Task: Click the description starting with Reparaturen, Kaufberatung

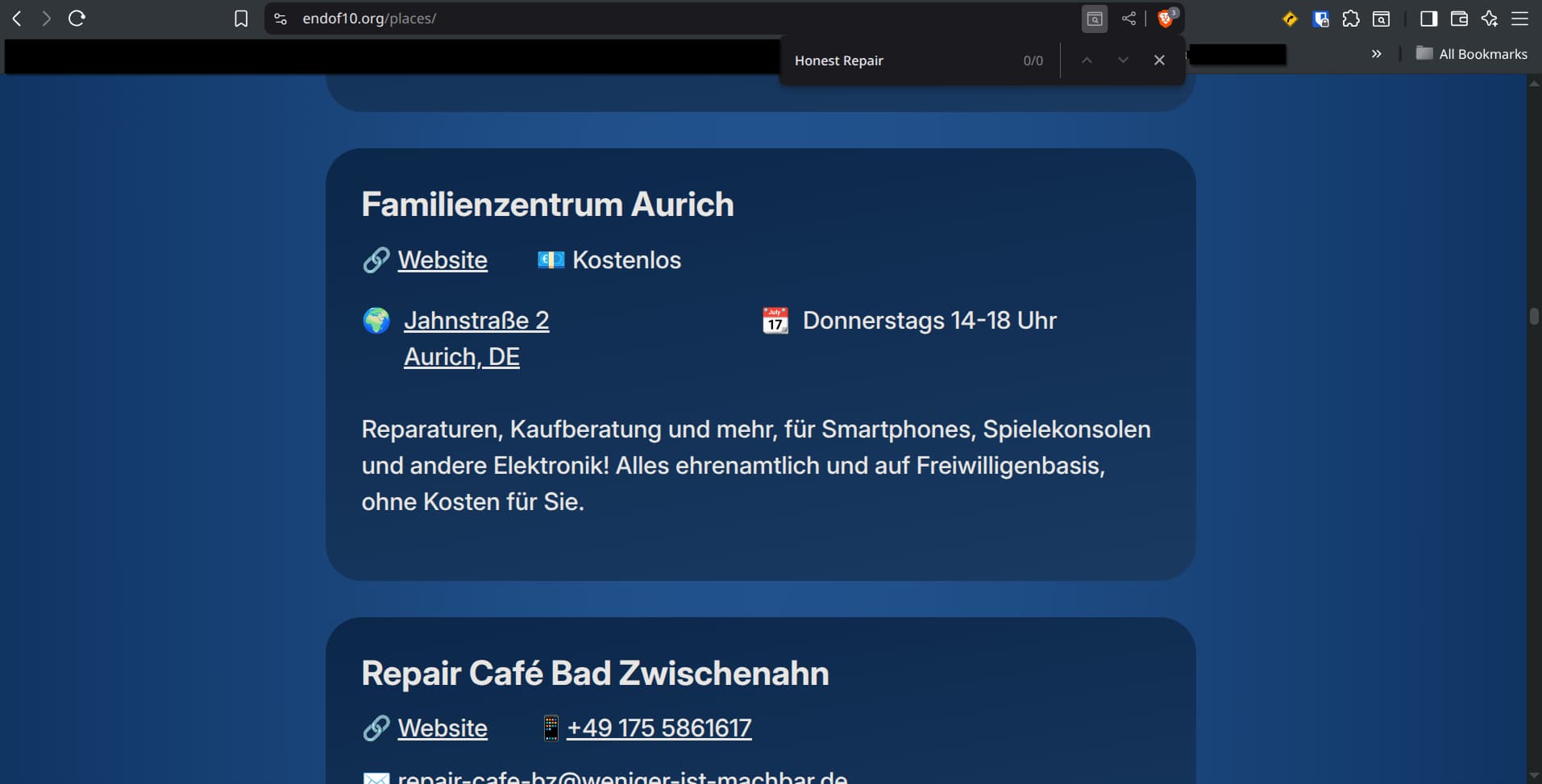Action: tap(756, 466)
